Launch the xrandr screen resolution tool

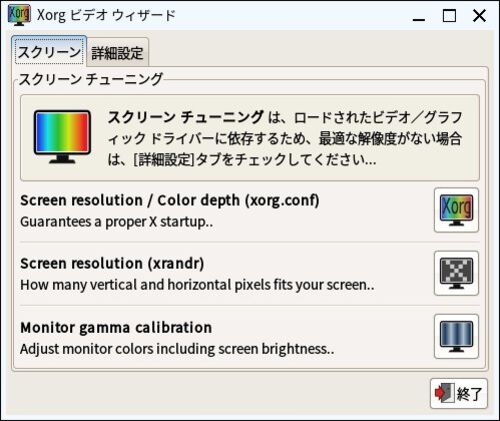(456, 273)
